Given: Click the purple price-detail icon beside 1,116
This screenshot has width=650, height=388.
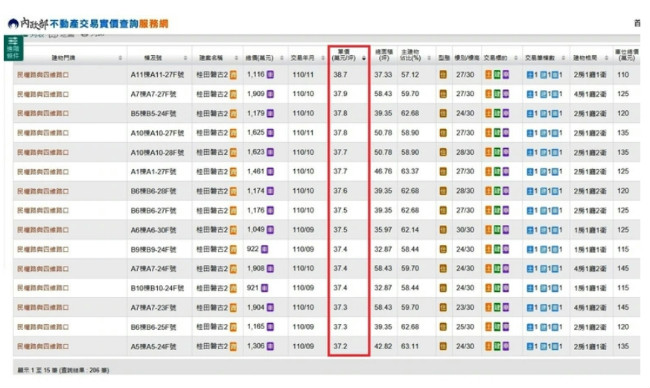Looking at the screenshot, I should click(270, 75).
